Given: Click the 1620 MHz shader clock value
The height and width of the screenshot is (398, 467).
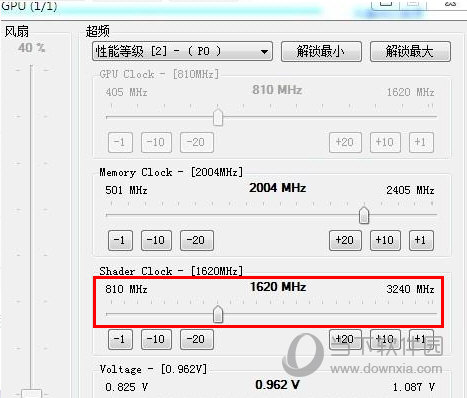Looking at the screenshot, I should pos(278,287).
